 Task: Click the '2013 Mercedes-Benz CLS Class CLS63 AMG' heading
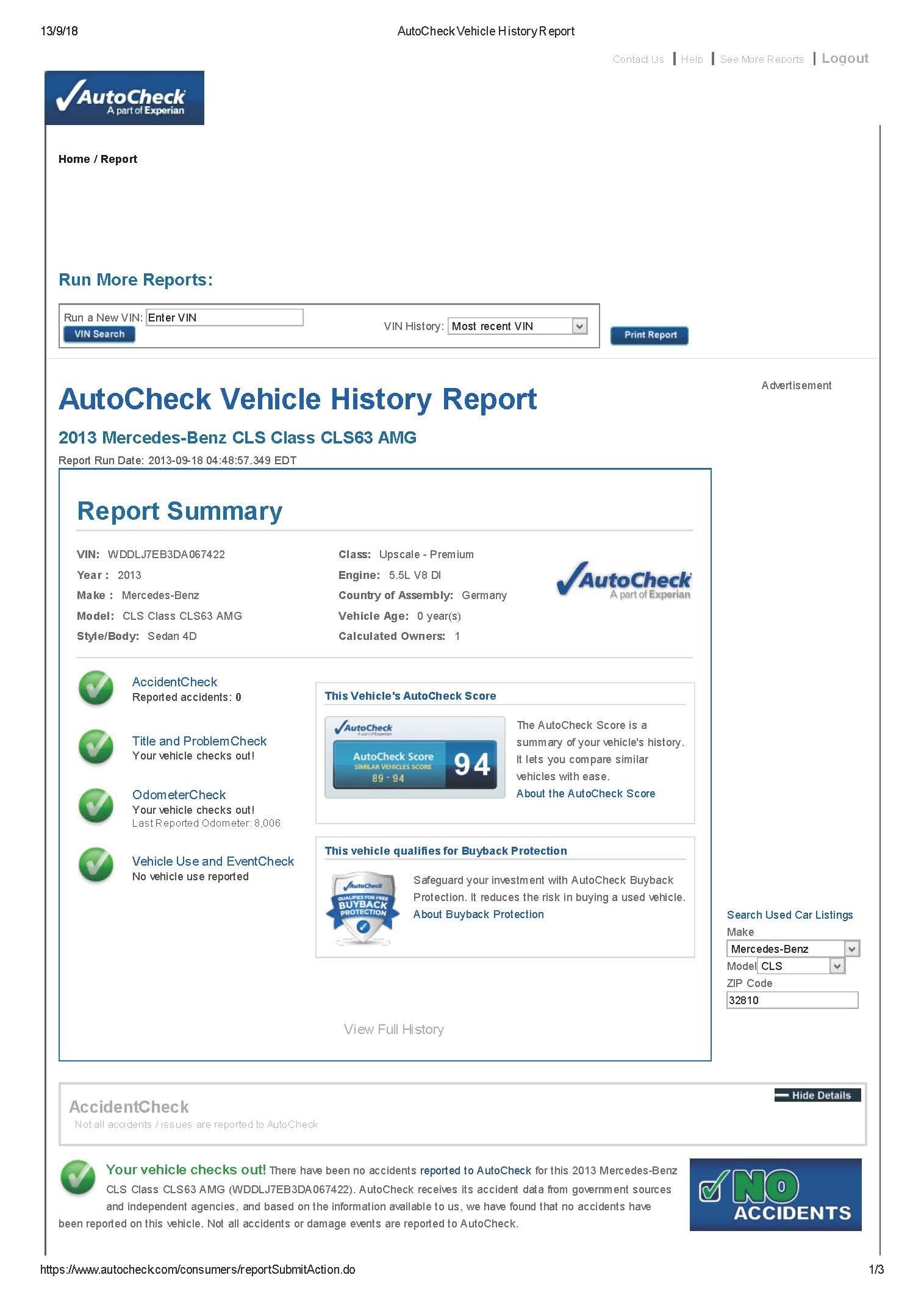(237, 438)
